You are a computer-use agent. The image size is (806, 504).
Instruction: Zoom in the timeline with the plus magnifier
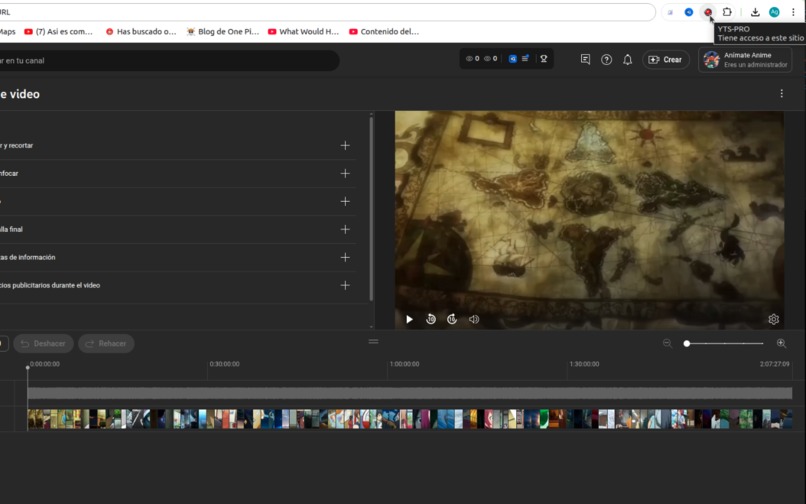[x=781, y=343]
